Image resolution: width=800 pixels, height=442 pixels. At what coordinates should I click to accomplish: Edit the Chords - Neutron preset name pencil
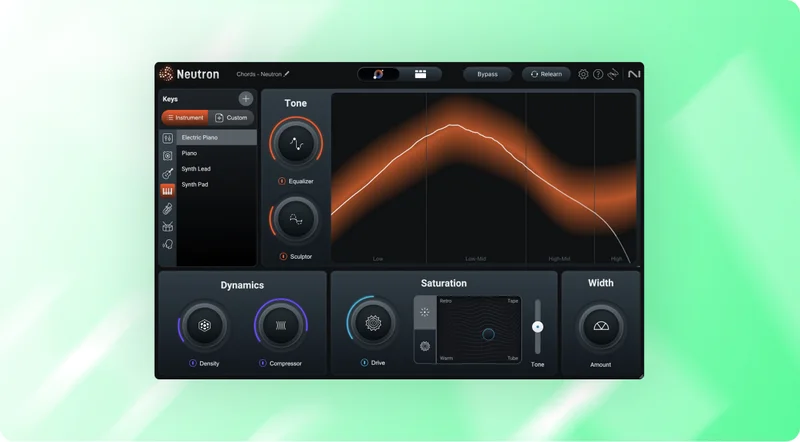point(287,74)
